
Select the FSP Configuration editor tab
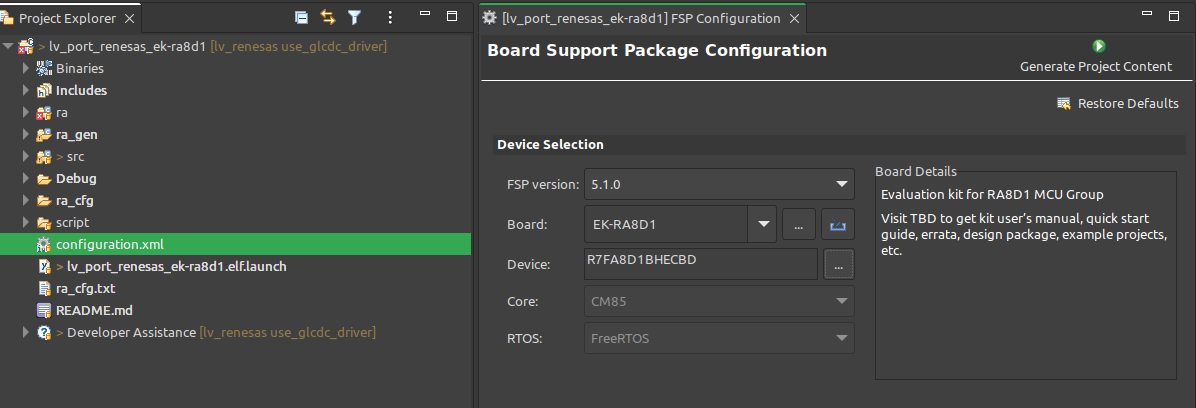point(640,18)
